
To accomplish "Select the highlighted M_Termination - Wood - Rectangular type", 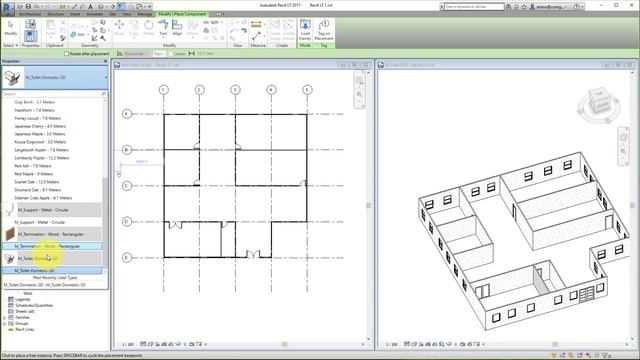I will click(x=52, y=247).
